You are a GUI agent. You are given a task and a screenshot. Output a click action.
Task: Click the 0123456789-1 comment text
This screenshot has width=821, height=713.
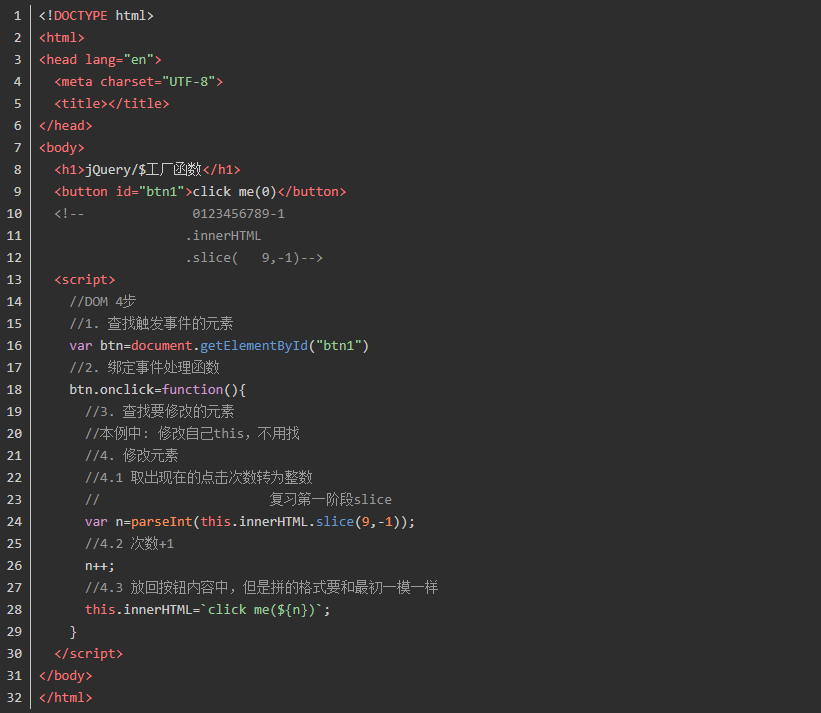click(x=238, y=214)
